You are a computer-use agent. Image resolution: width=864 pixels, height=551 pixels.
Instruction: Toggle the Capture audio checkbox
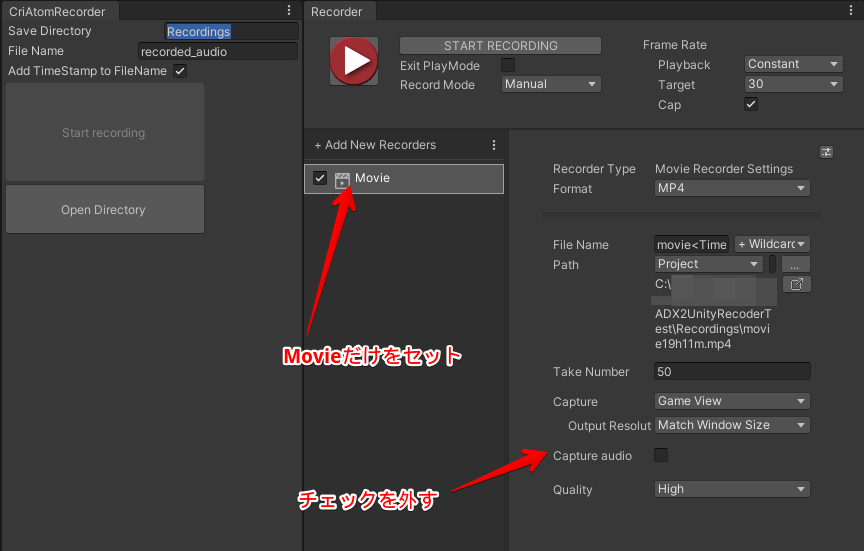coord(661,455)
